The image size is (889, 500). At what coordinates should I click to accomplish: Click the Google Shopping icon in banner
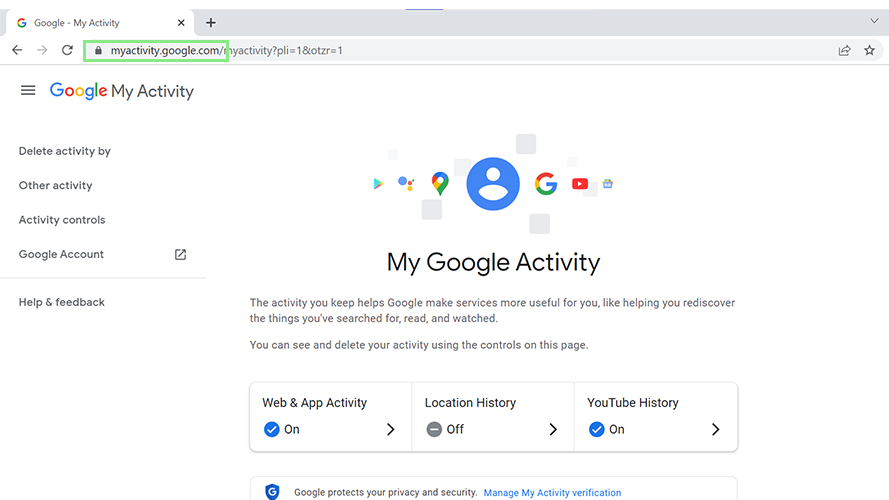pos(608,184)
